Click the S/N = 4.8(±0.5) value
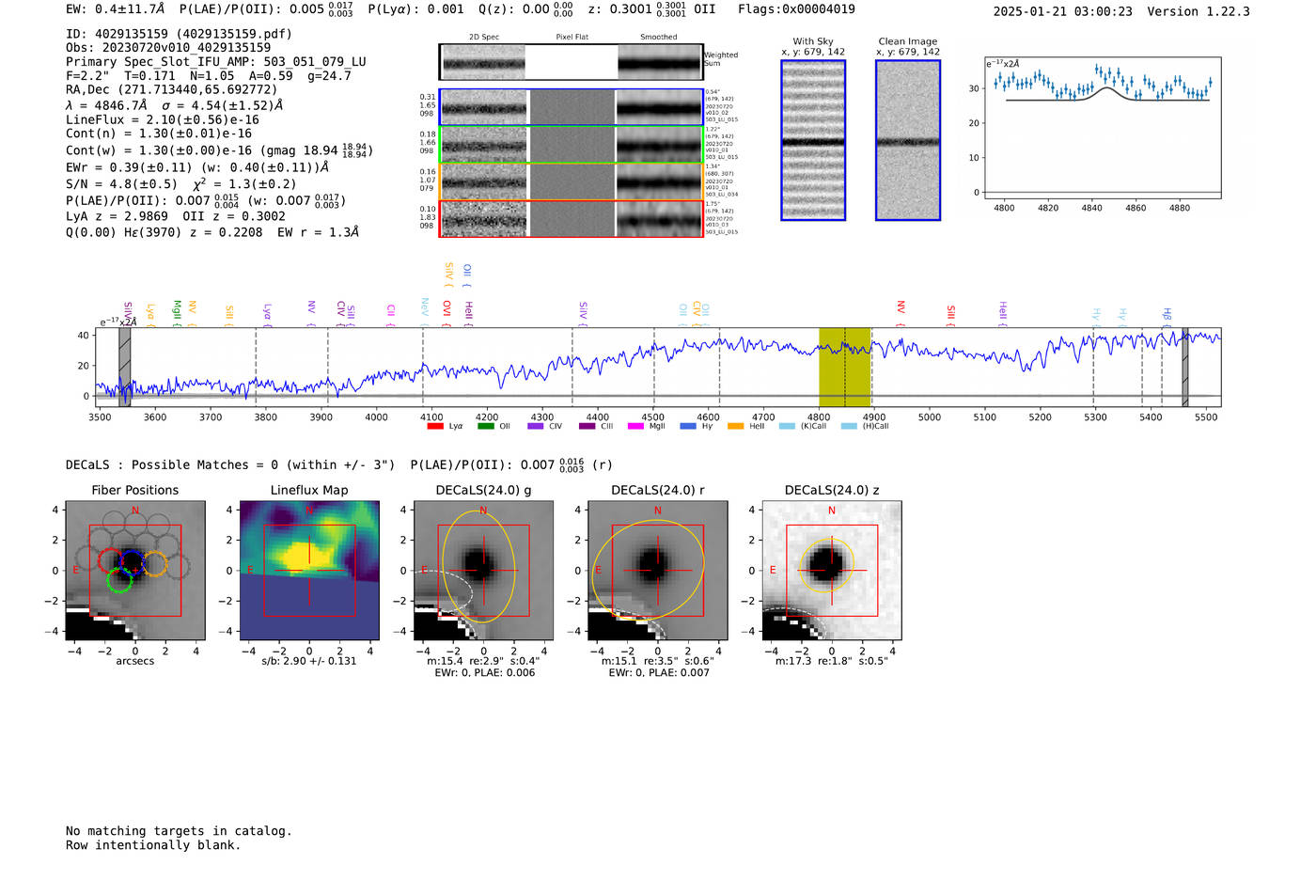 tap(121, 184)
